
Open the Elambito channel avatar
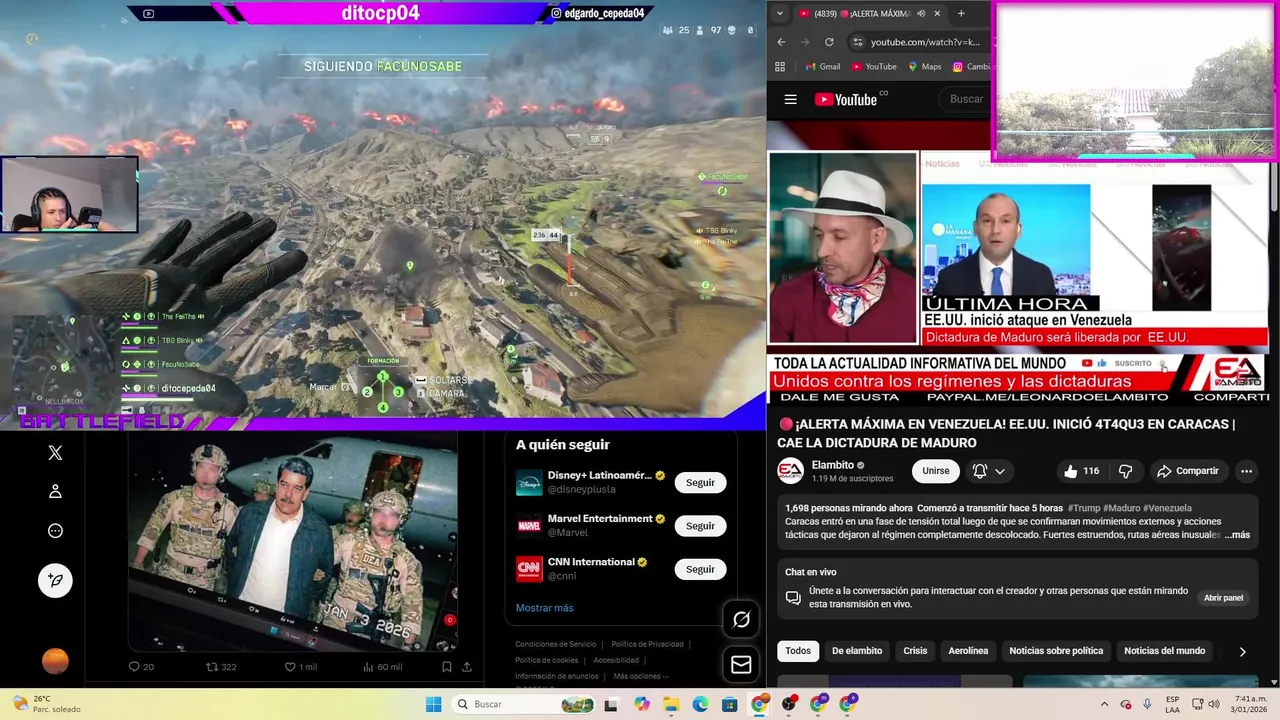[x=790, y=471]
